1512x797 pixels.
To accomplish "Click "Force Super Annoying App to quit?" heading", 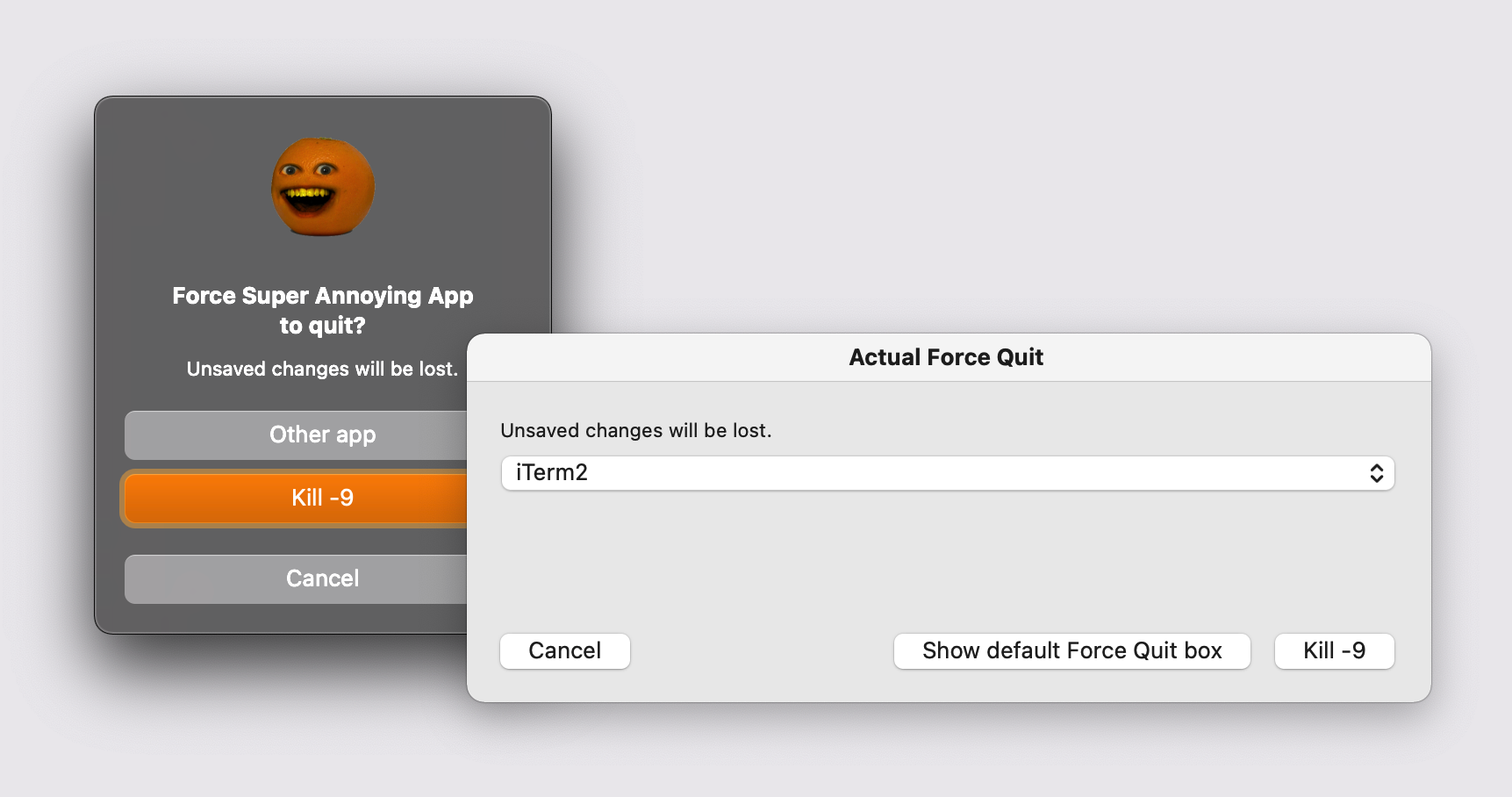I will pyautogui.click(x=322, y=296).
